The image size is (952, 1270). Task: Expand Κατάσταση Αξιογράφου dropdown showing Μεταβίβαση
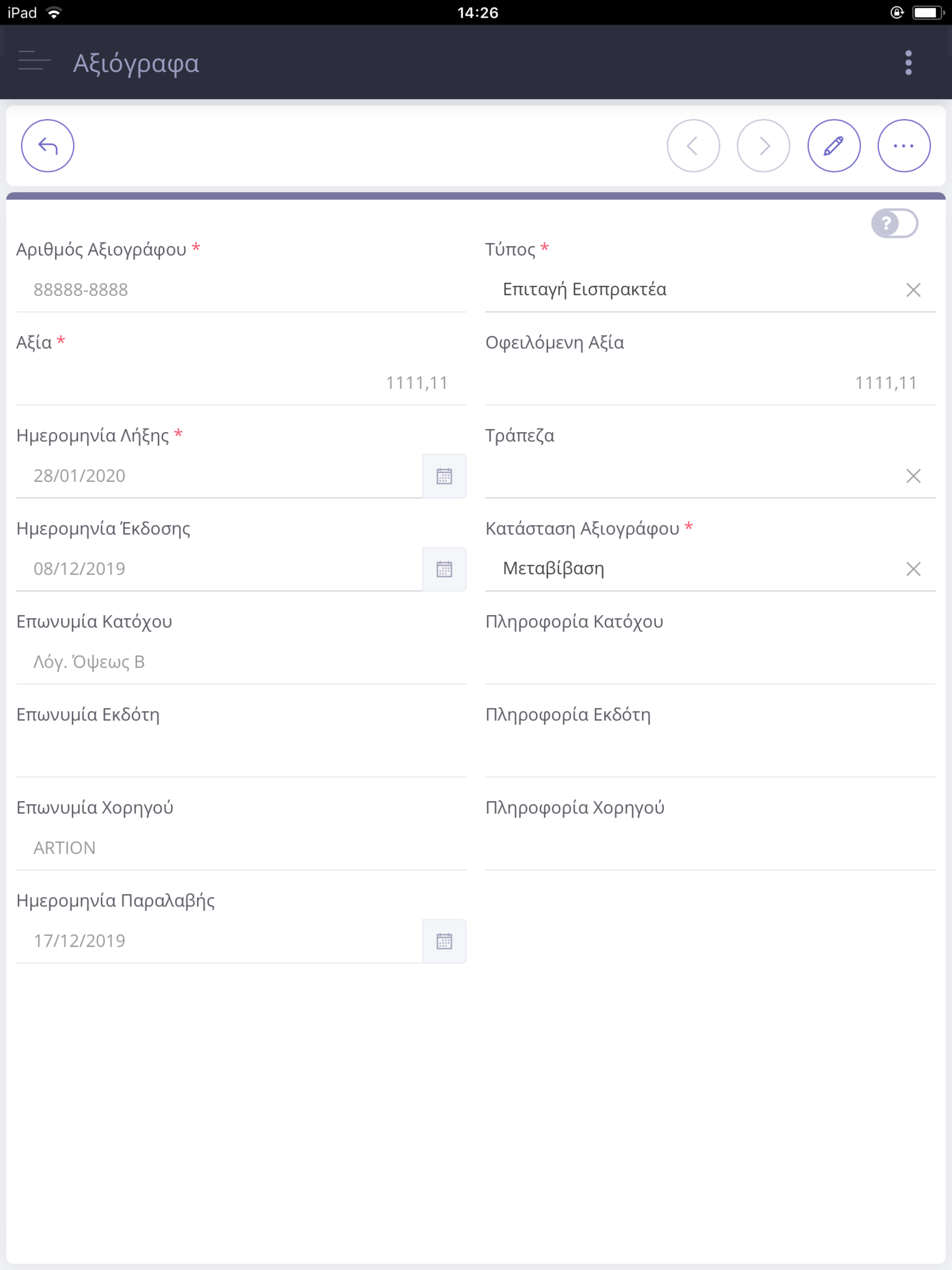pos(692,569)
